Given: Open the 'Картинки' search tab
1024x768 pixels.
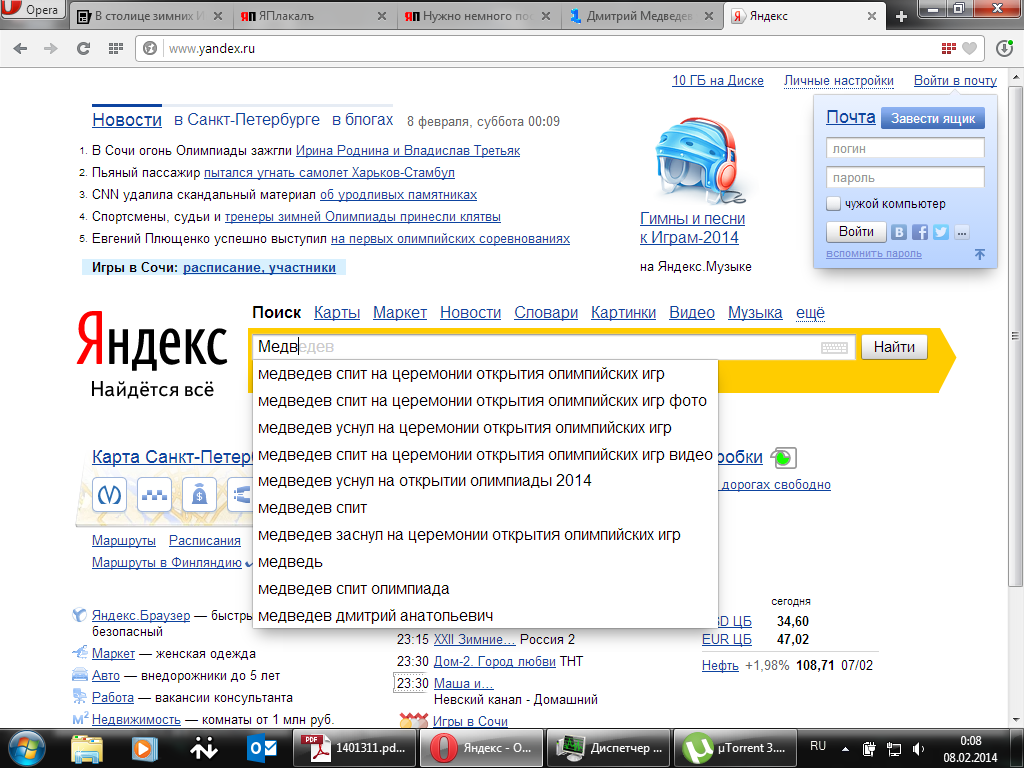Looking at the screenshot, I should coord(623,313).
